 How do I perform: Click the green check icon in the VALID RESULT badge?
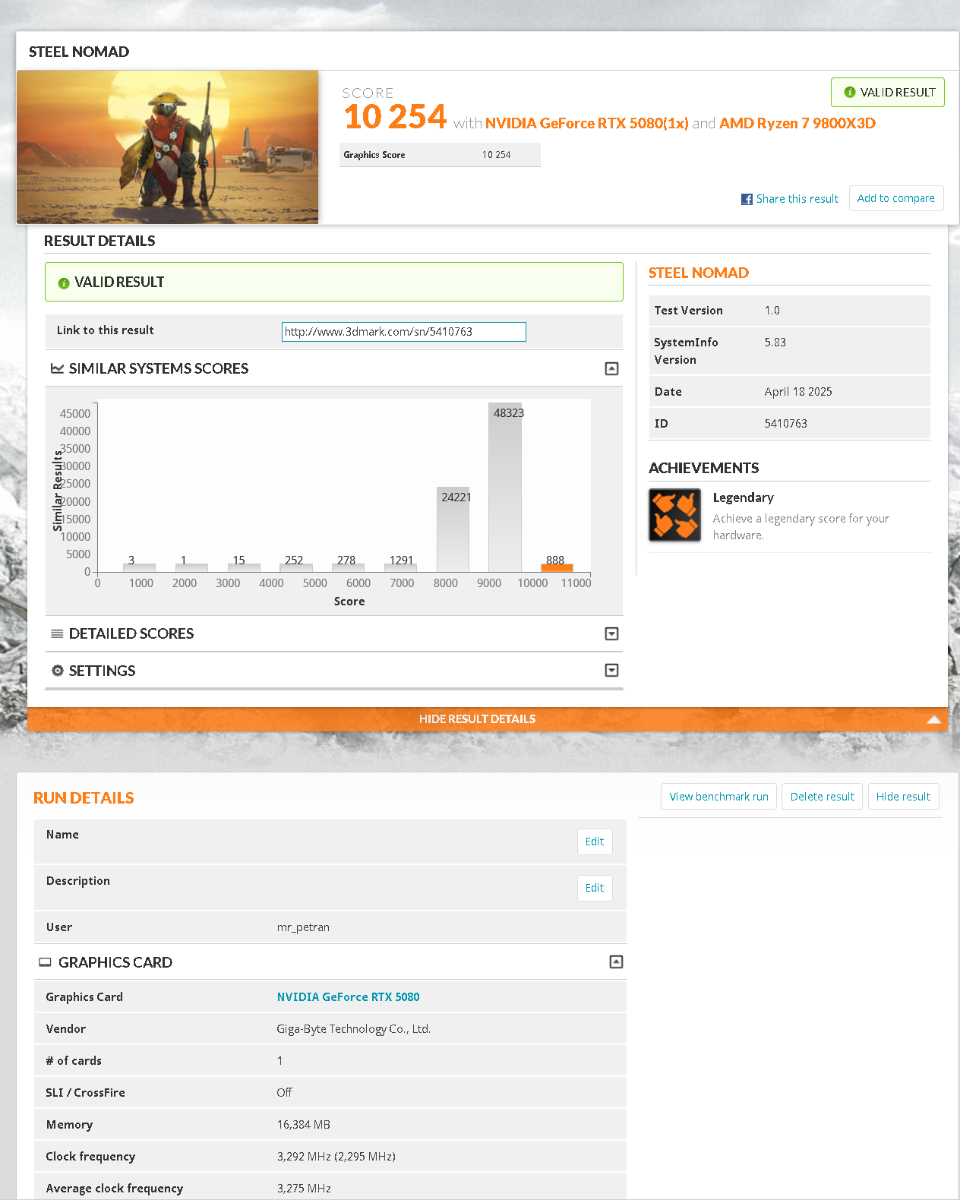[850, 92]
